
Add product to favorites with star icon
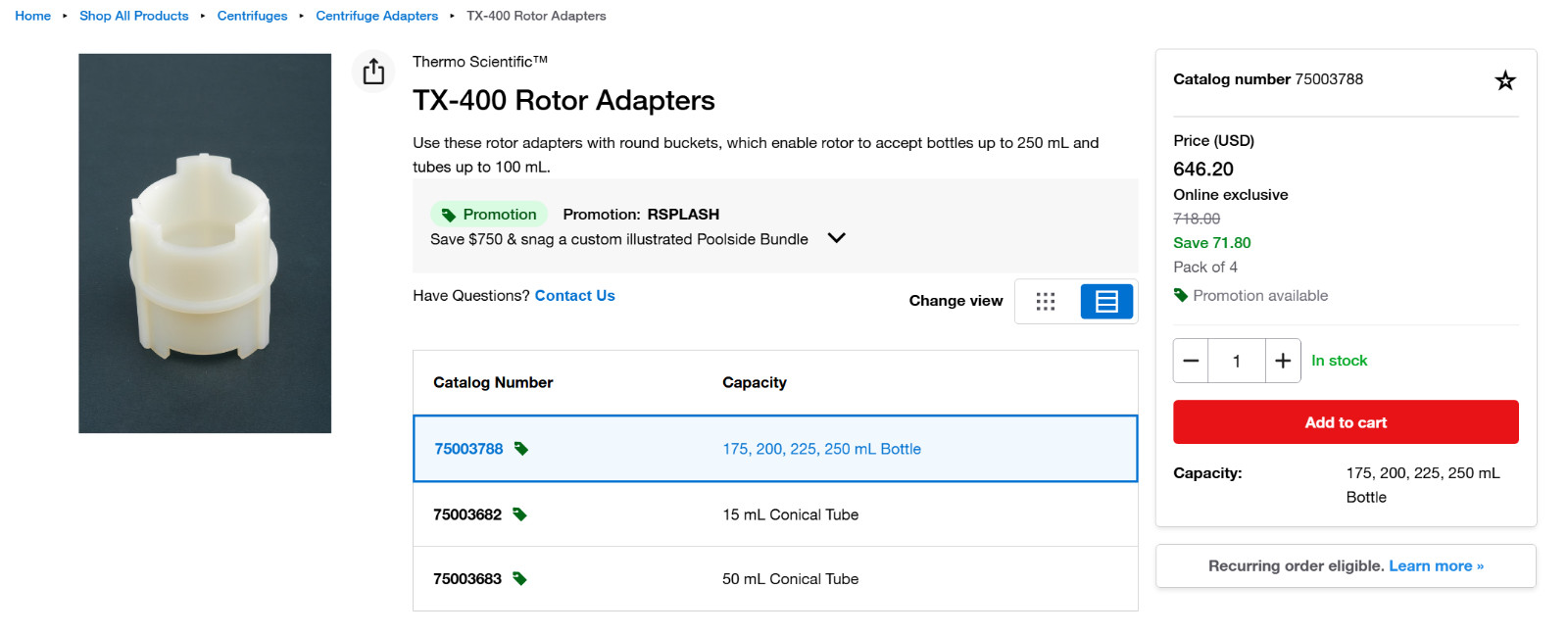[1505, 80]
